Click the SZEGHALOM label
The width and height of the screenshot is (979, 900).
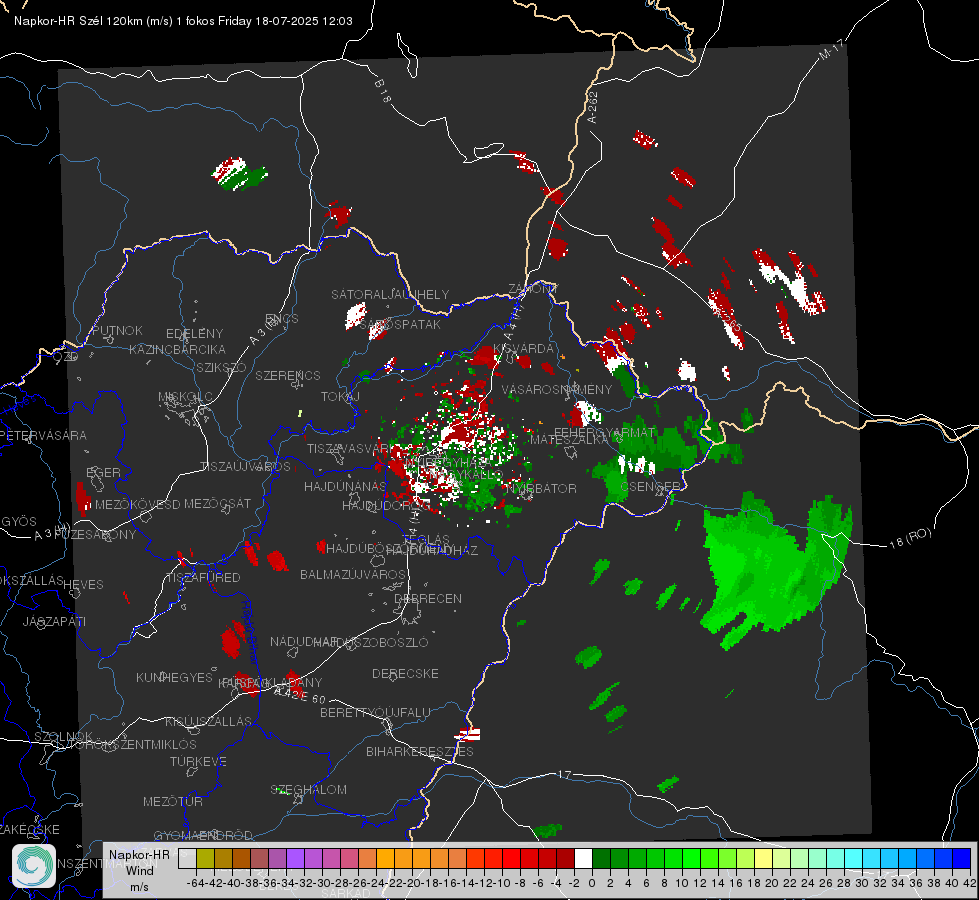[308, 789]
